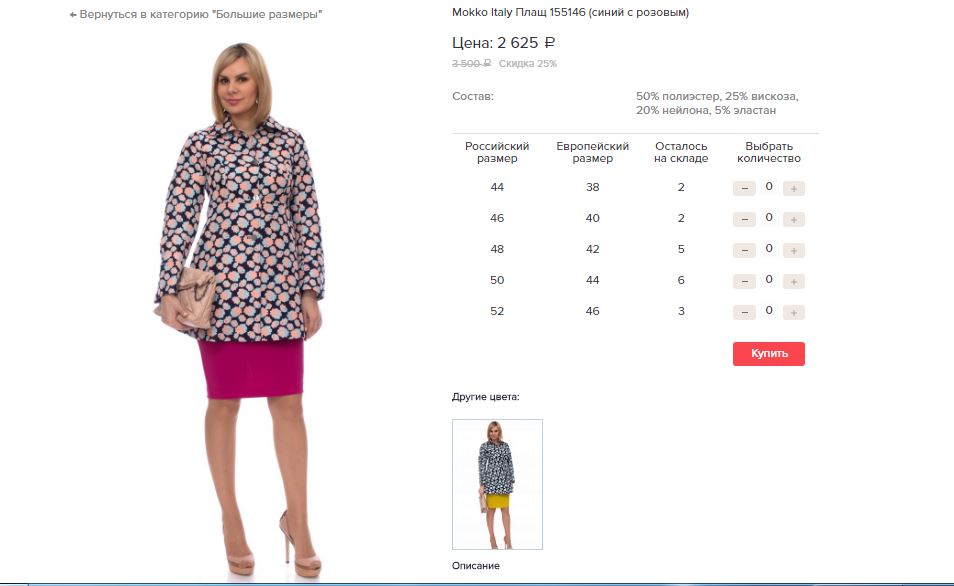Reduce quantity of size 48

pos(744,251)
